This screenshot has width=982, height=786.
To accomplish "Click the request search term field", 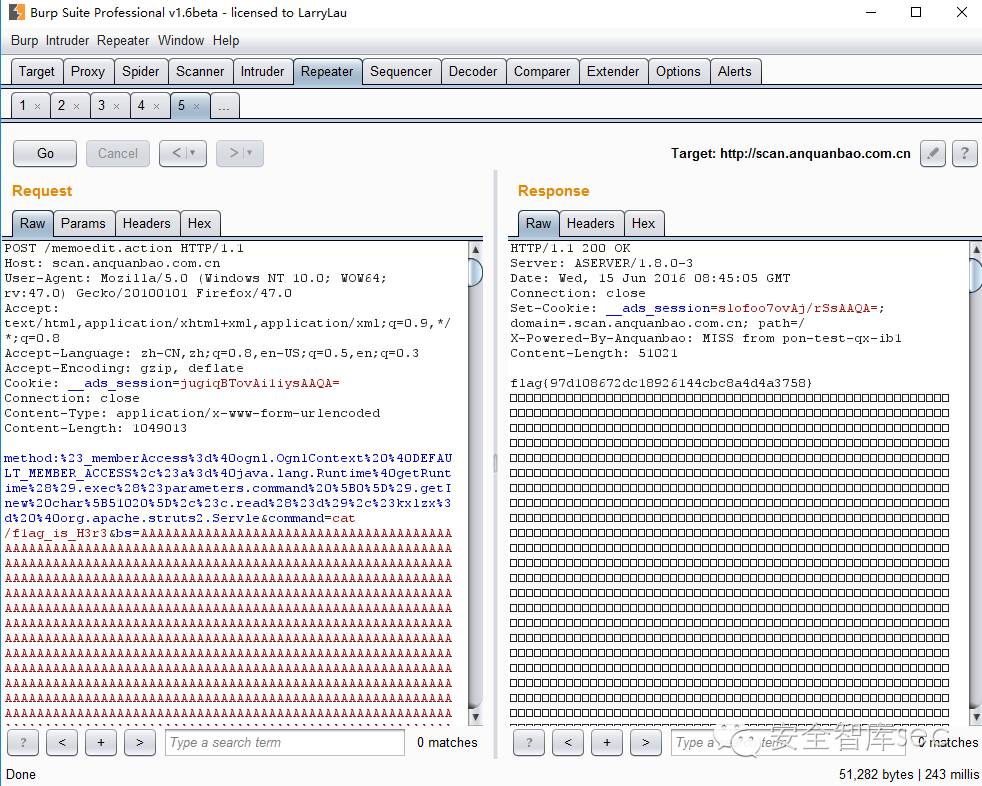I will 285,743.
